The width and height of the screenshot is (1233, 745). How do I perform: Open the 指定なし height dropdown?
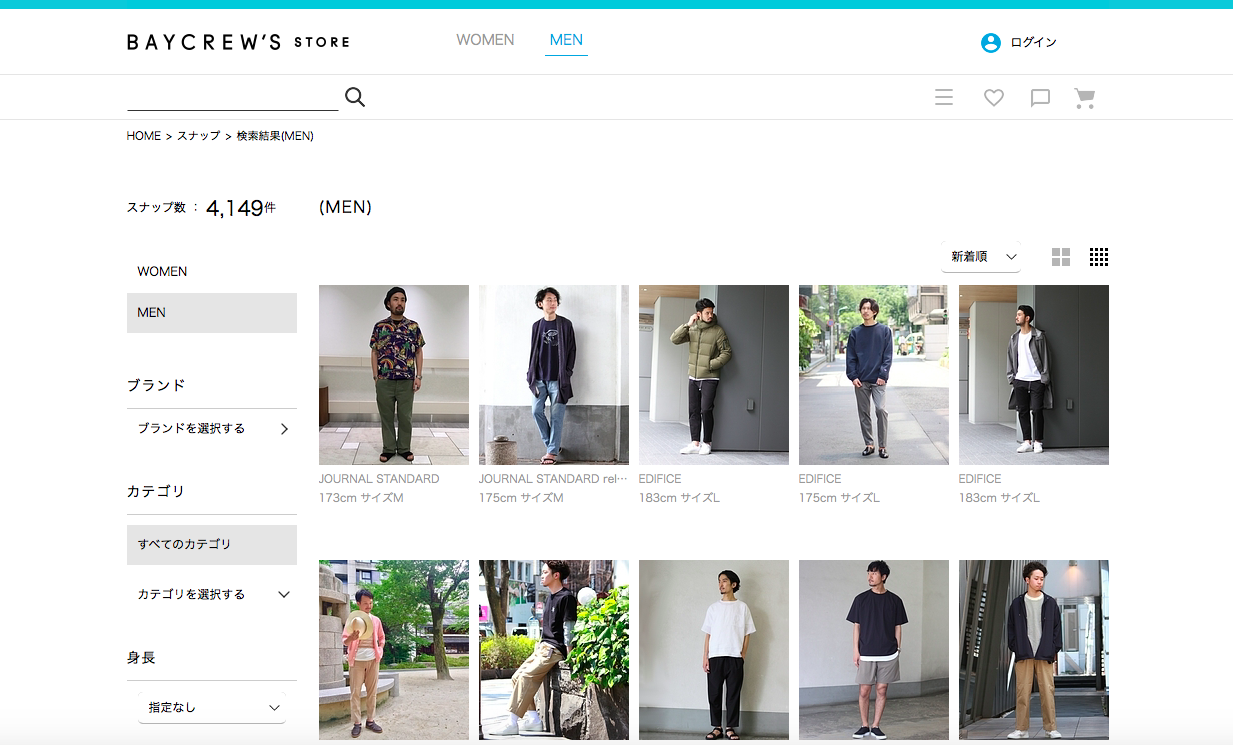coord(211,707)
